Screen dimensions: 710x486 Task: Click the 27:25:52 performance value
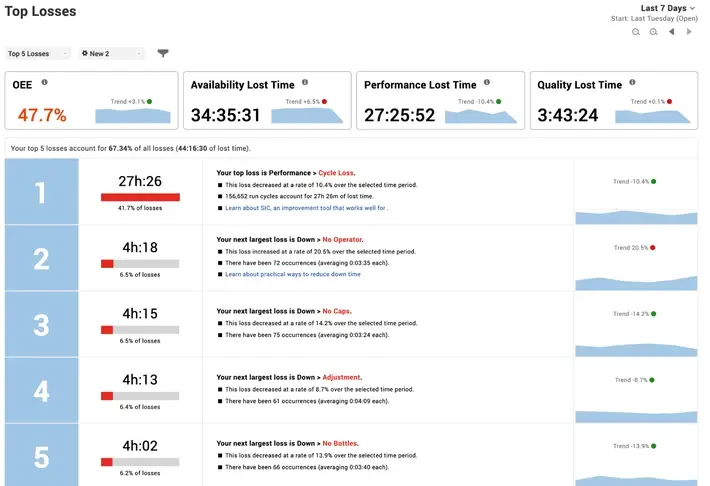[399, 115]
